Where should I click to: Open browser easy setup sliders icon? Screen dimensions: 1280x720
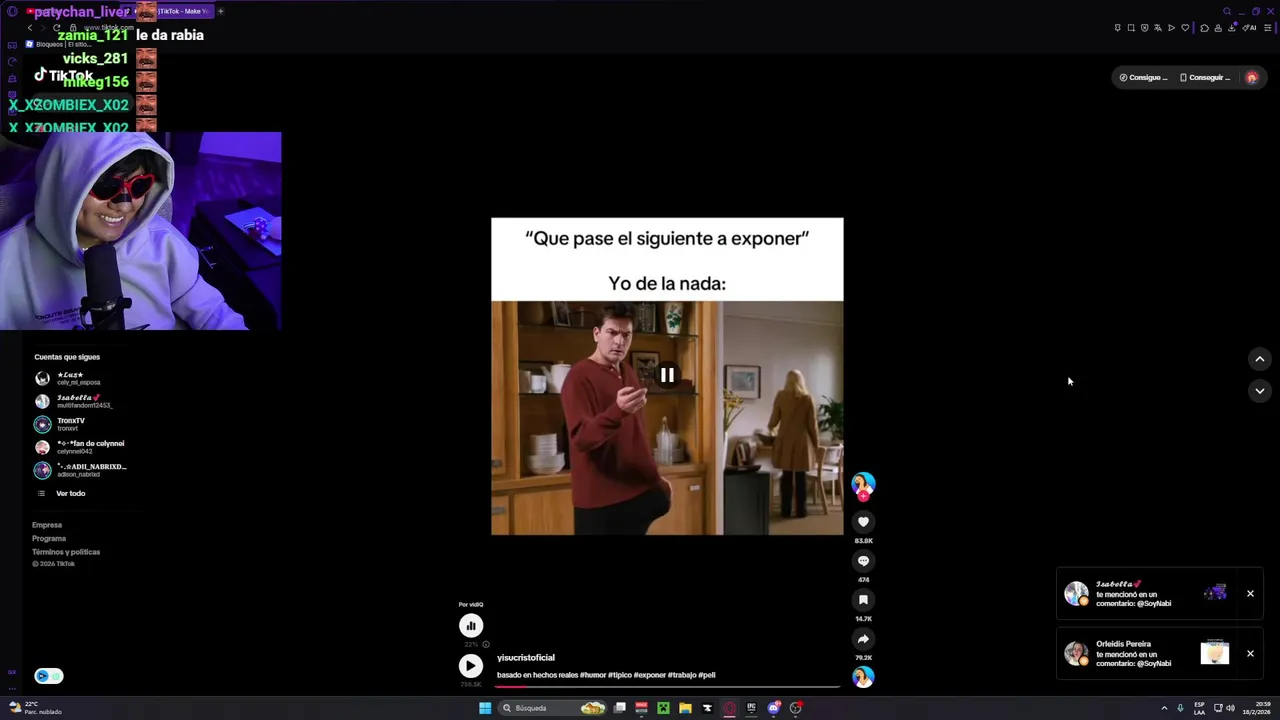(x=1268, y=28)
